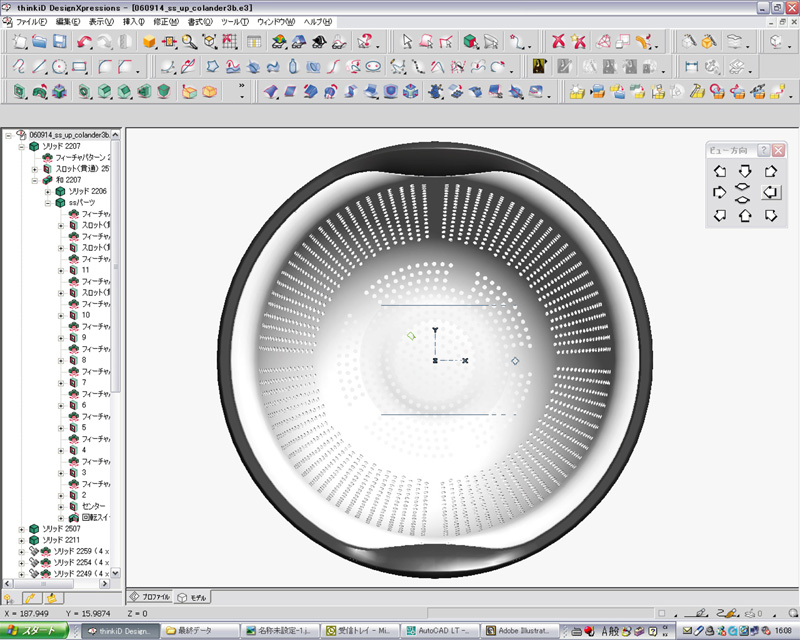Expand the ソリッド 2206 tree node
800x640 pixels.
point(47,191)
